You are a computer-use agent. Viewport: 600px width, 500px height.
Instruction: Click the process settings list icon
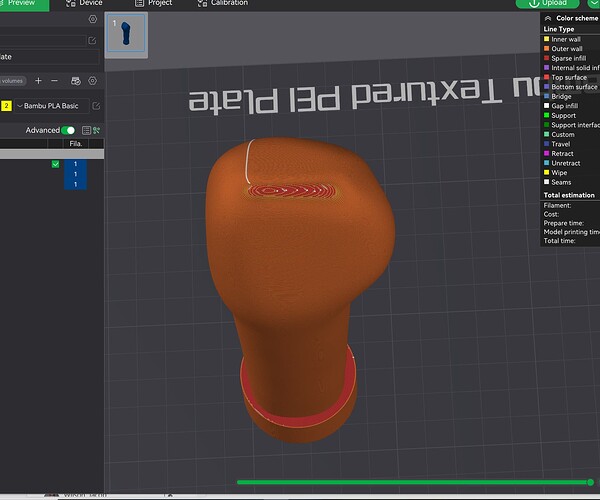coord(86,130)
